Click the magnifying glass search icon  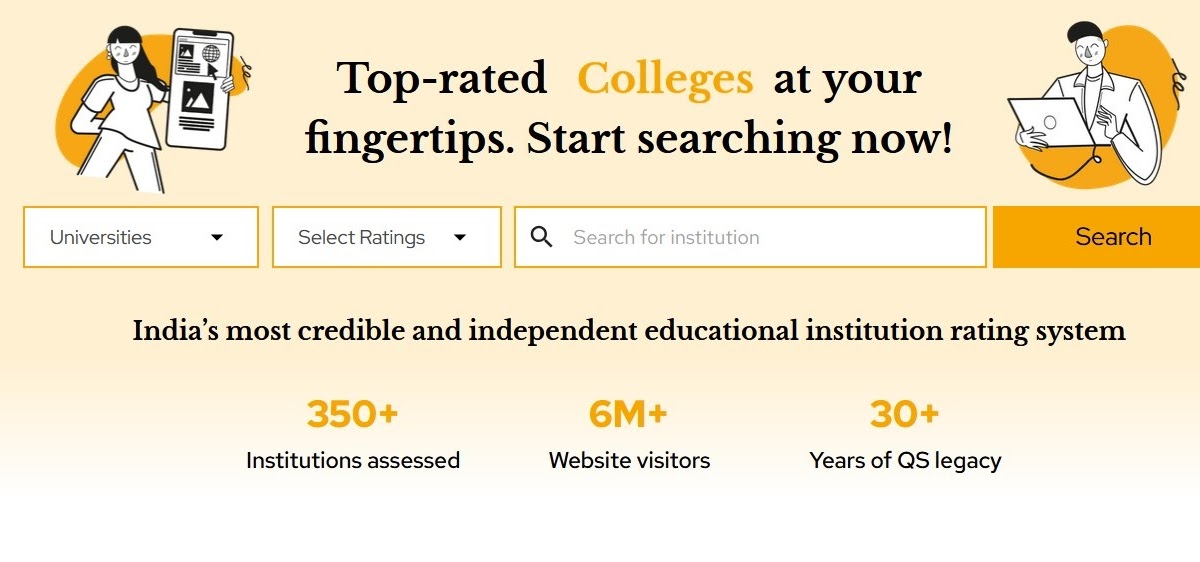tap(541, 237)
